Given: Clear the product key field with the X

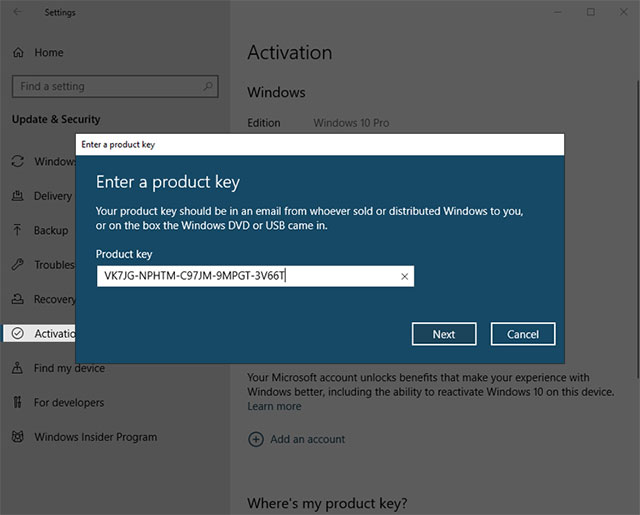Looking at the screenshot, I should (x=404, y=276).
